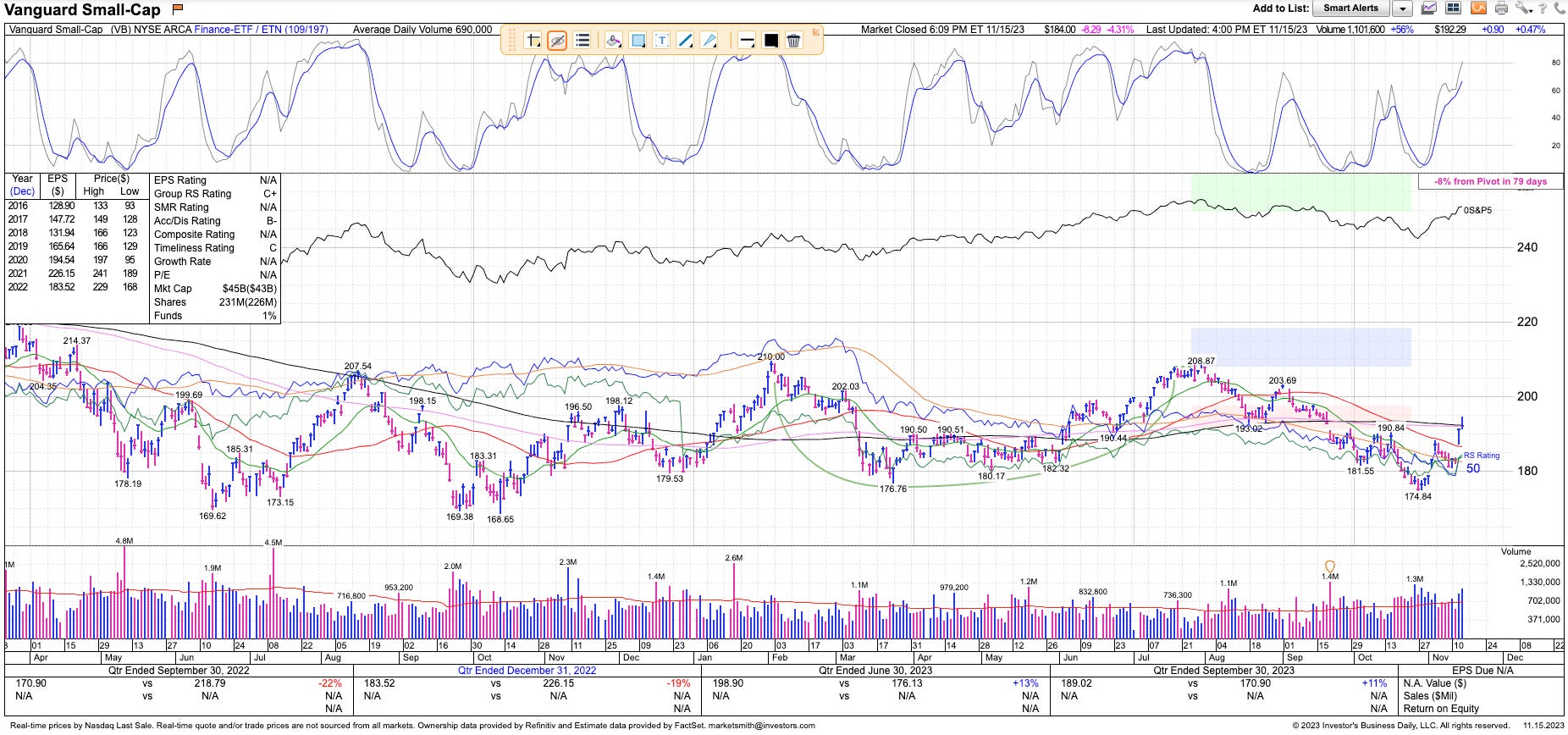Print the chart via printer icon

point(1501,8)
